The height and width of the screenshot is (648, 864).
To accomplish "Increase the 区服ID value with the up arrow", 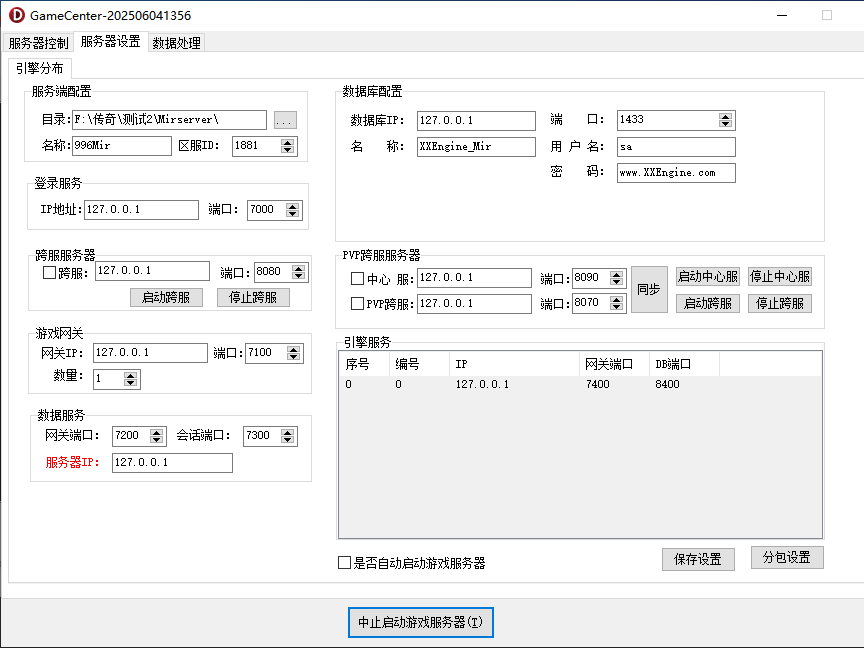I will pos(288,142).
